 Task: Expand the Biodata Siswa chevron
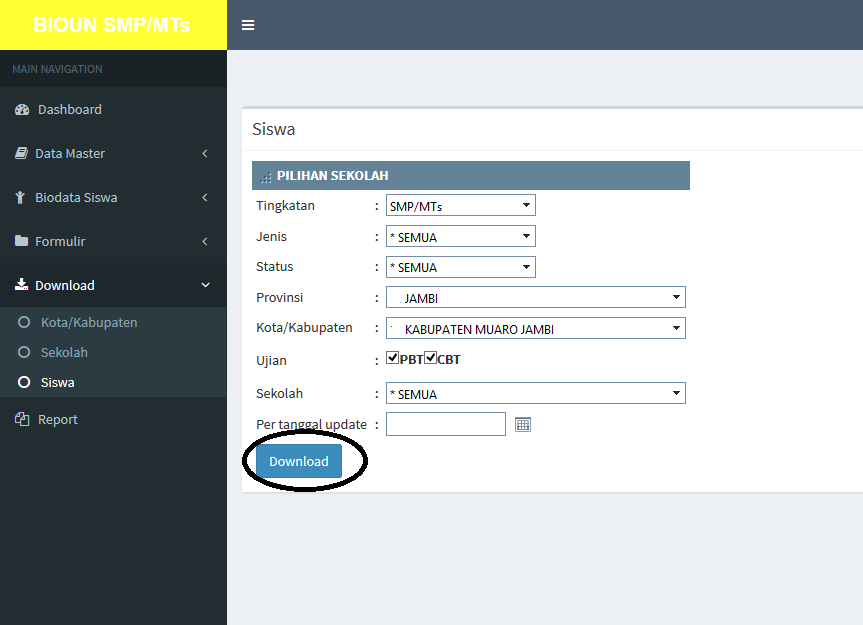[205, 198]
